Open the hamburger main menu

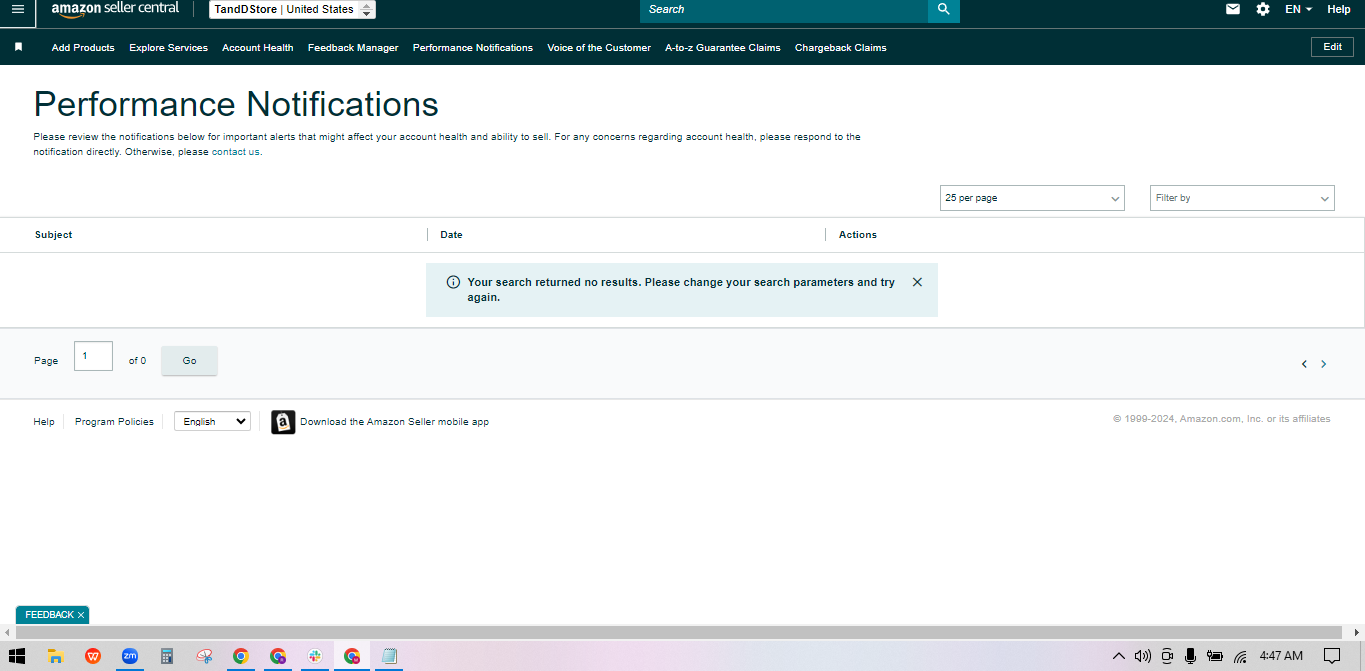pyautogui.click(x=18, y=9)
